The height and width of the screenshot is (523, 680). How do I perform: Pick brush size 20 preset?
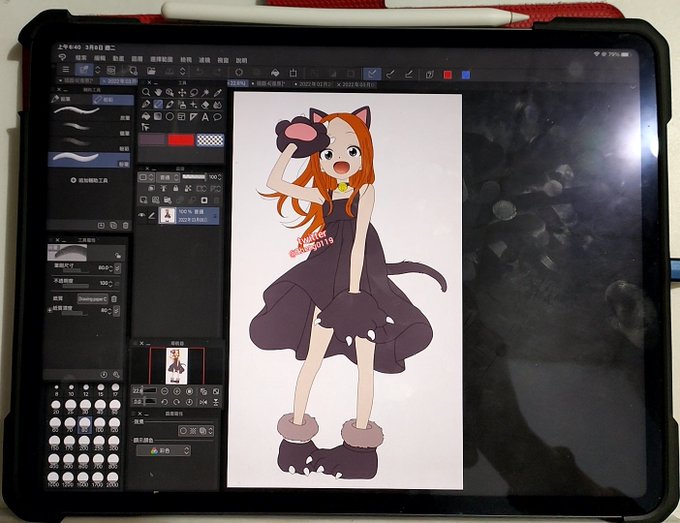pyautogui.click(x=56, y=406)
